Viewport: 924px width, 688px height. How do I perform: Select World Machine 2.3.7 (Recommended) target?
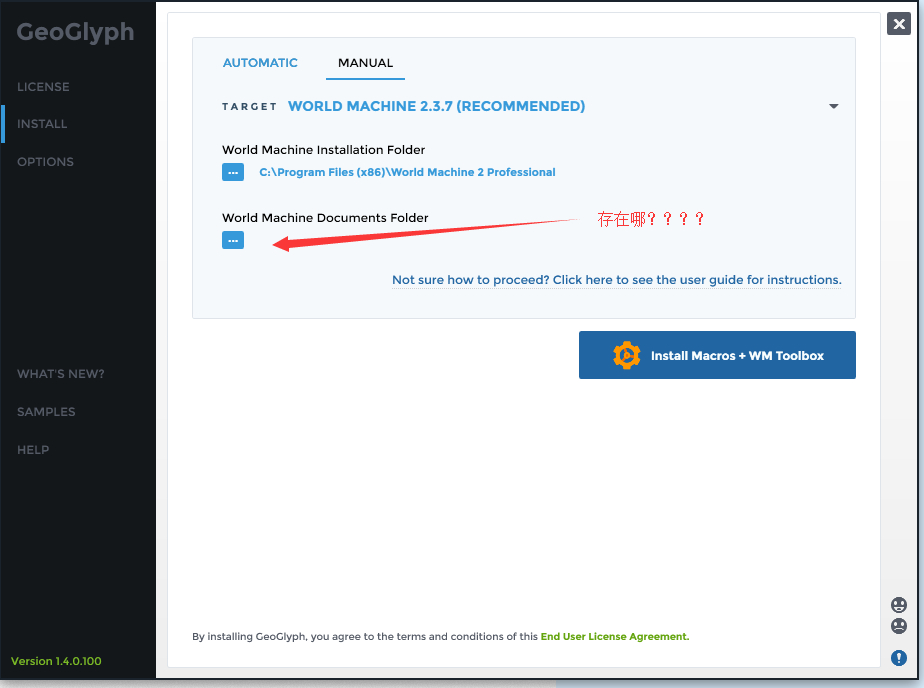pyautogui.click(x=436, y=106)
